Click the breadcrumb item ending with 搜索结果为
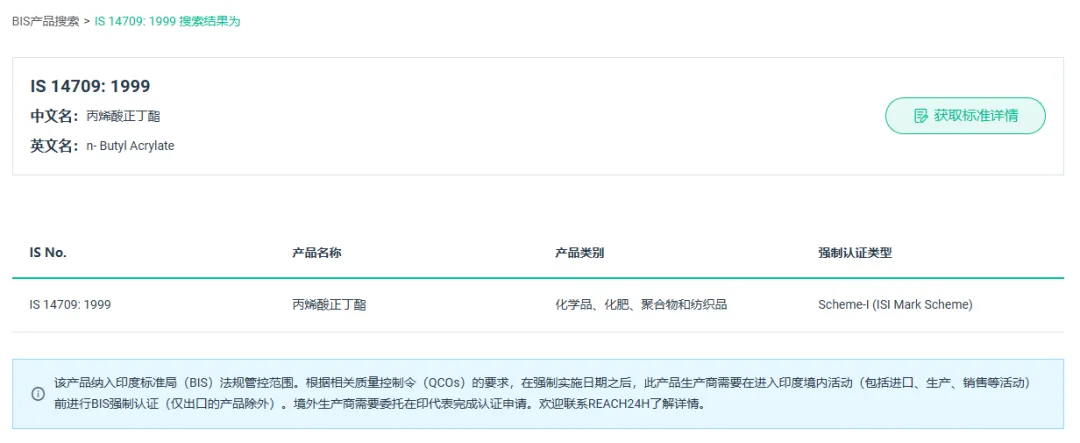 pos(167,21)
